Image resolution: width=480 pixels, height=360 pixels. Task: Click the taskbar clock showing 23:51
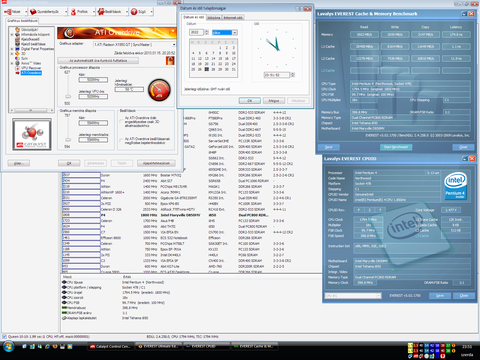point(467,347)
